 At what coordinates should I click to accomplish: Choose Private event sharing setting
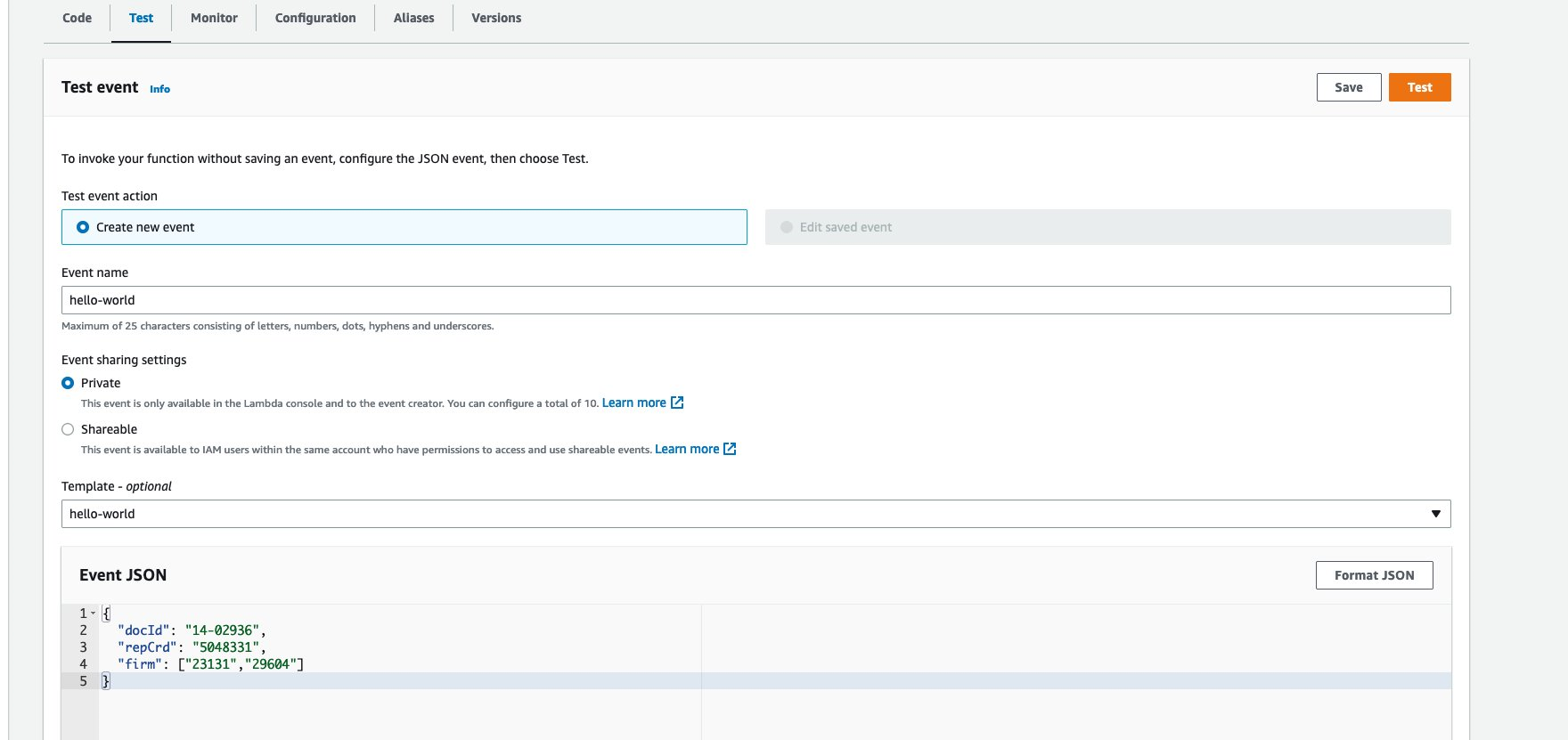tap(68, 383)
